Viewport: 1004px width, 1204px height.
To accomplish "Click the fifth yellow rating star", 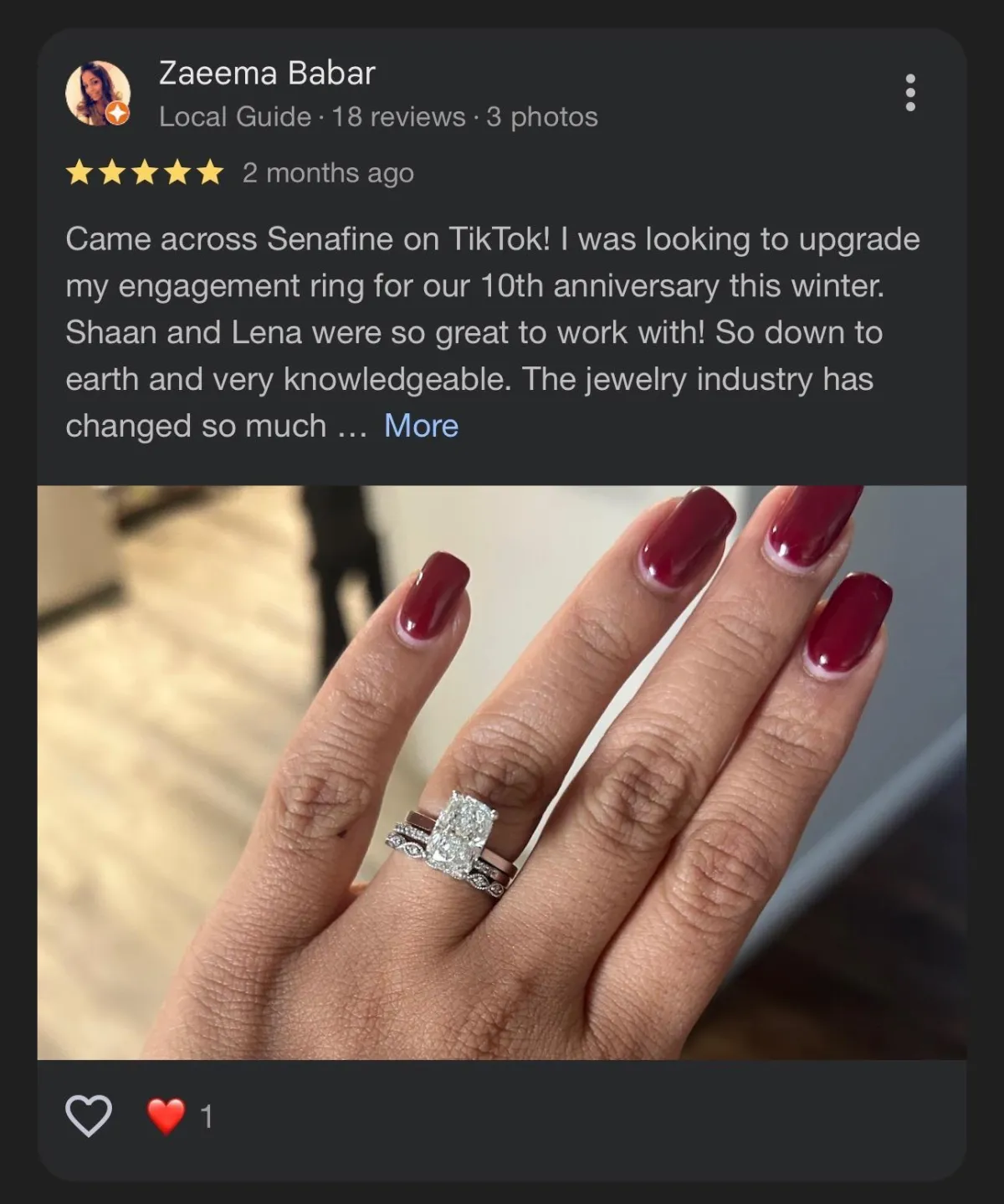I will coord(210,173).
